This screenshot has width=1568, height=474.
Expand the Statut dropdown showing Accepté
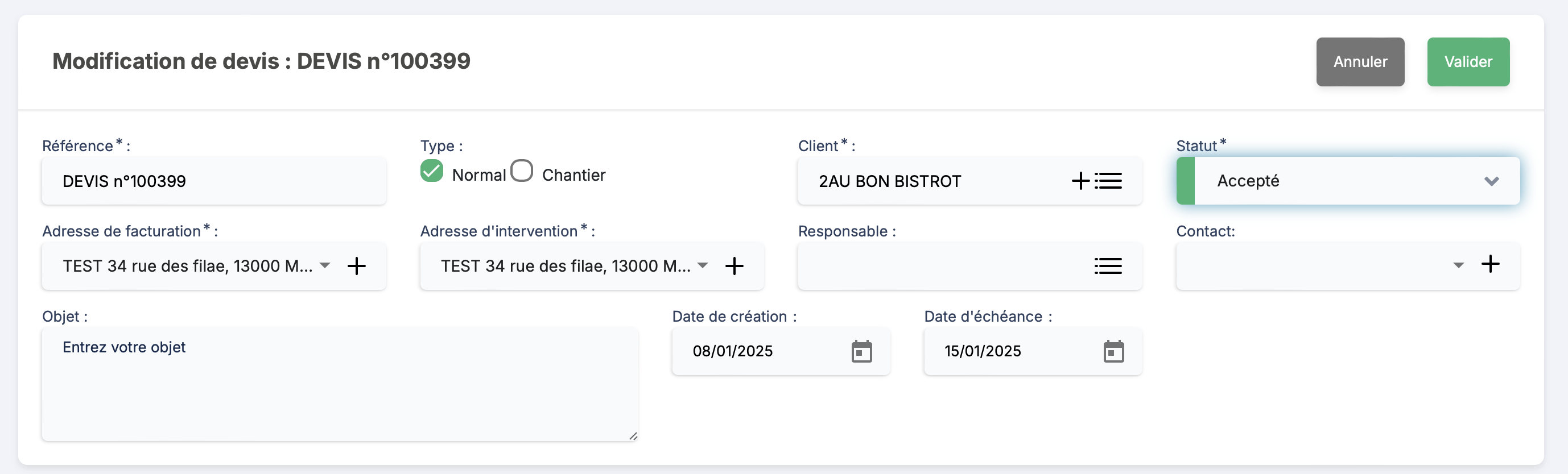click(x=1491, y=181)
